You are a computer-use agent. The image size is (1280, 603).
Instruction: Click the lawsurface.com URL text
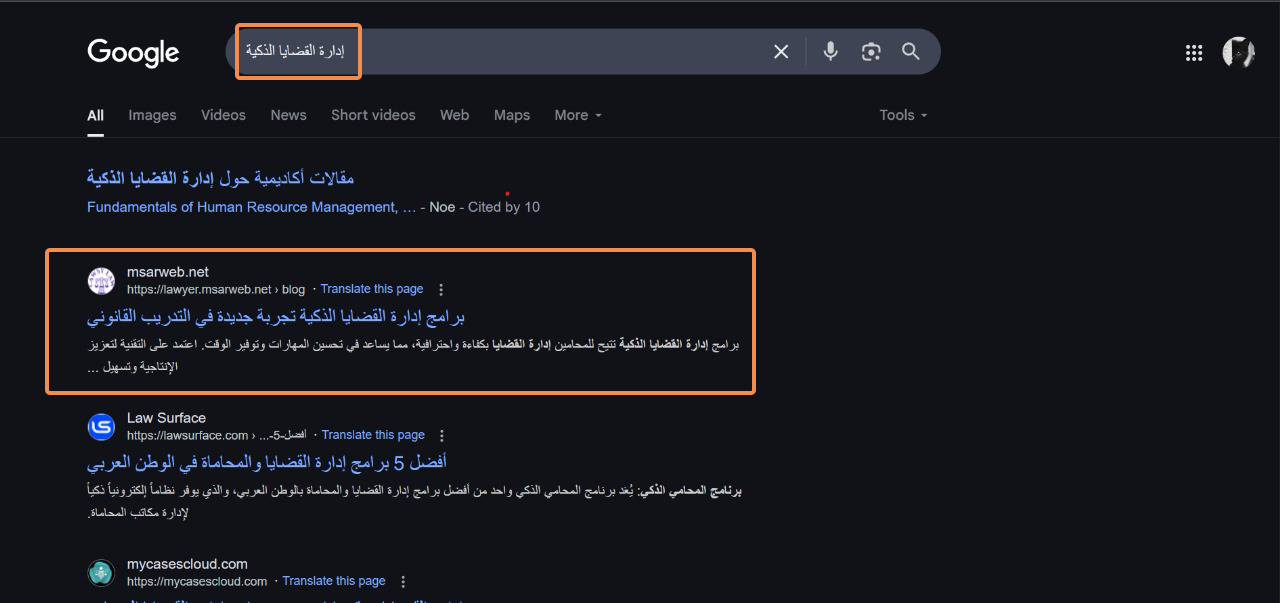coord(217,435)
